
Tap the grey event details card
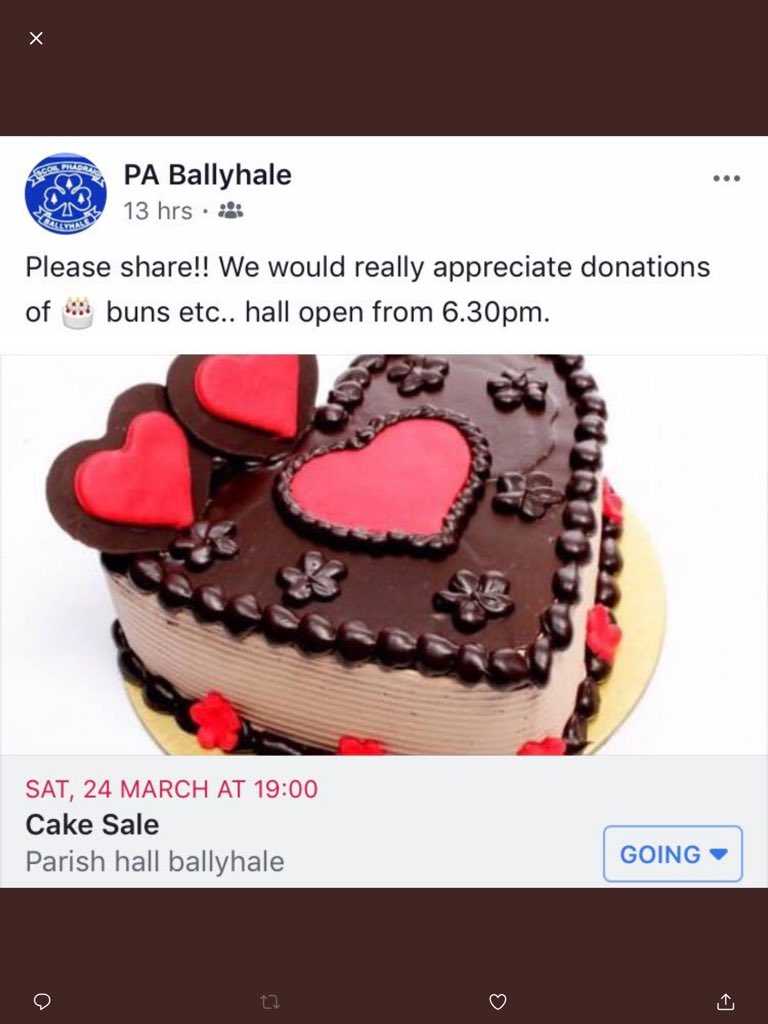[x=384, y=822]
